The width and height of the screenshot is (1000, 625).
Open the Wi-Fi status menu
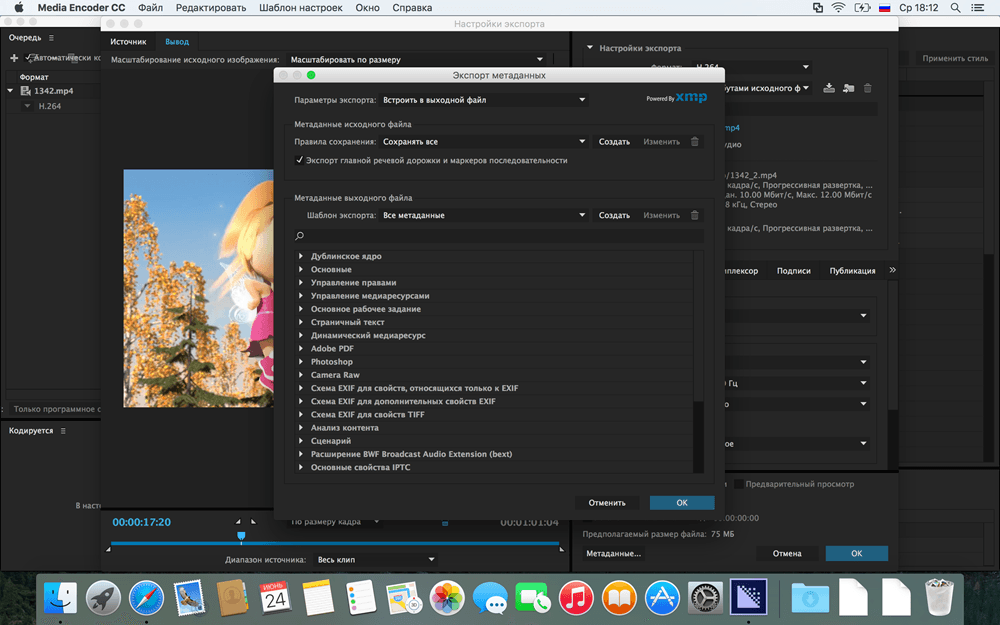[x=839, y=8]
